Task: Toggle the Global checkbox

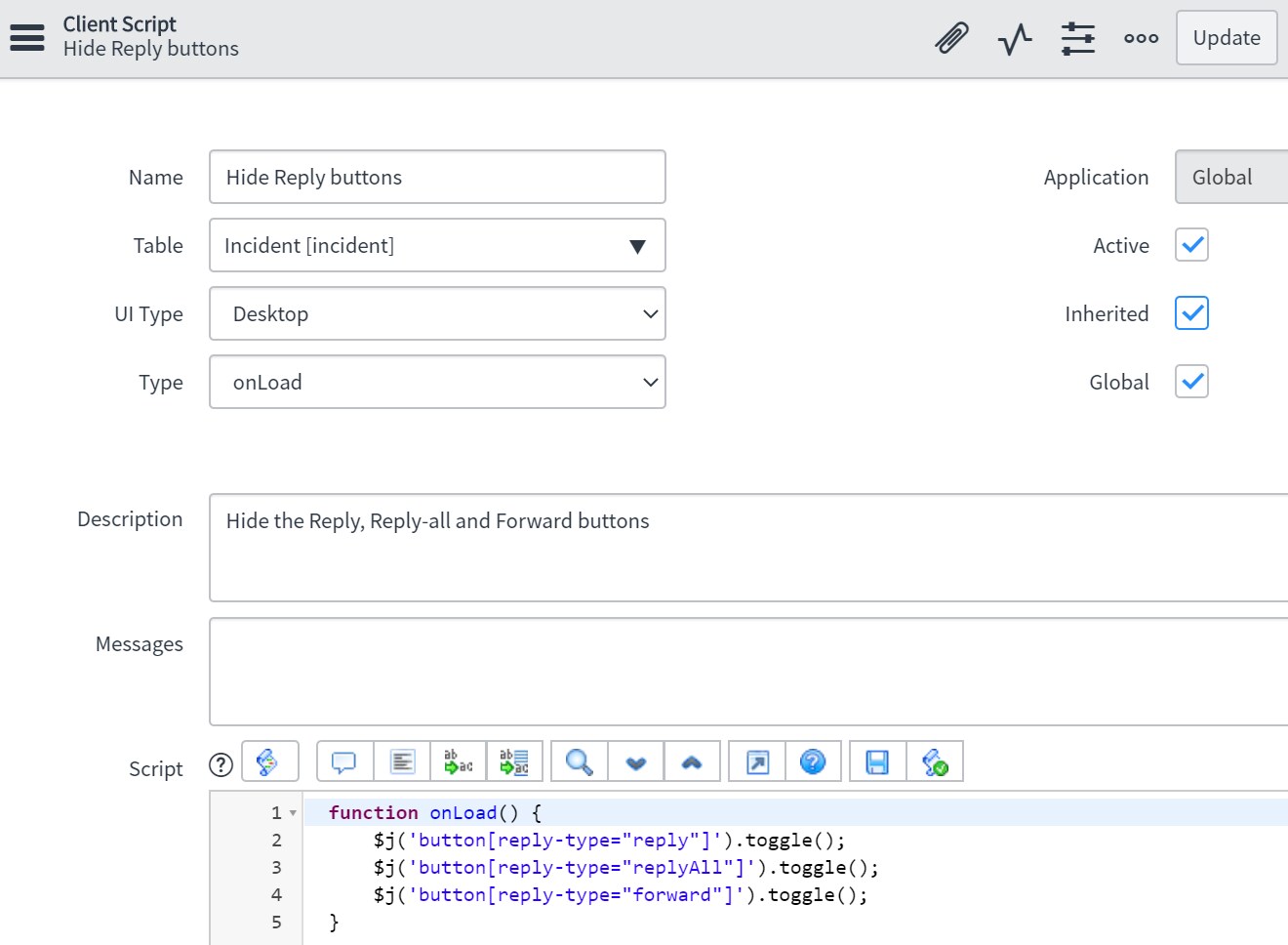Action: coord(1191,382)
